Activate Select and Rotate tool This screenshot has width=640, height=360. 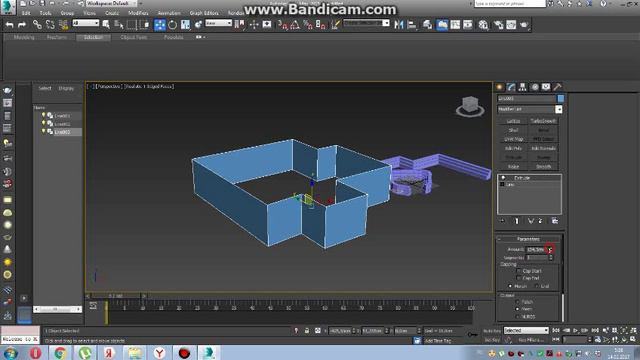(173, 25)
